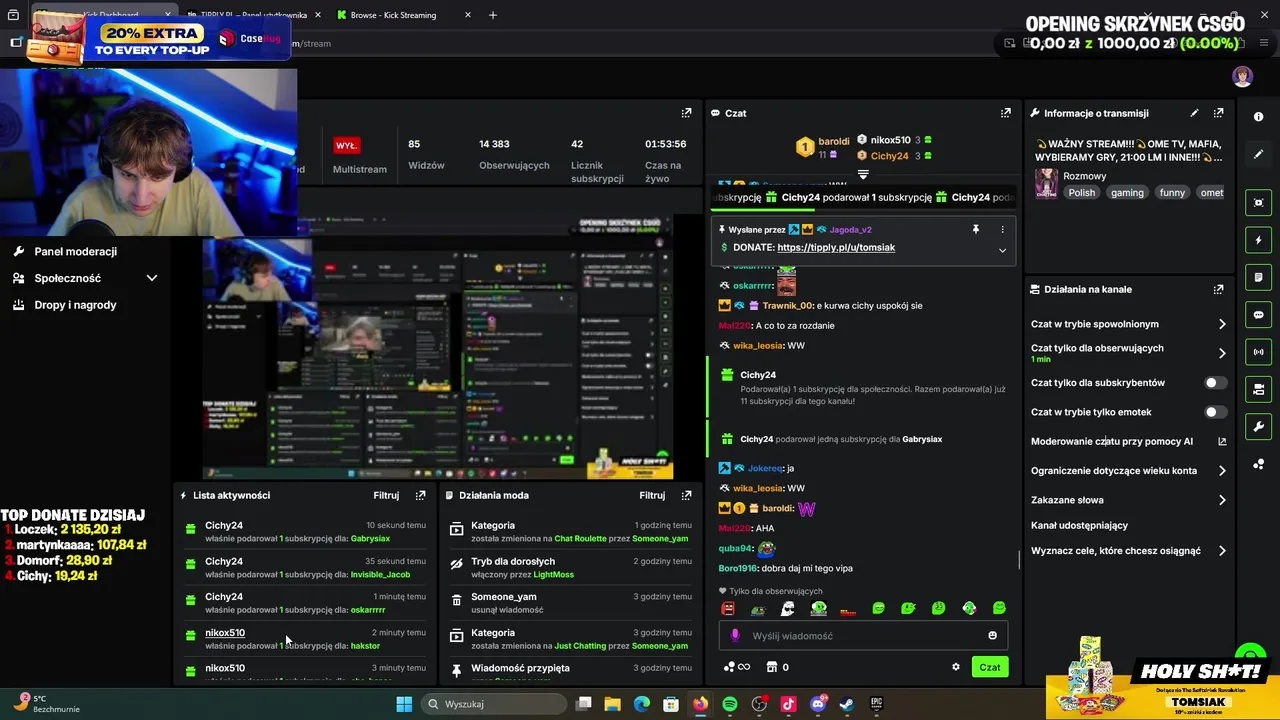Click nikox510 in the activity list
Screen dimensions: 1280x720
225,633
